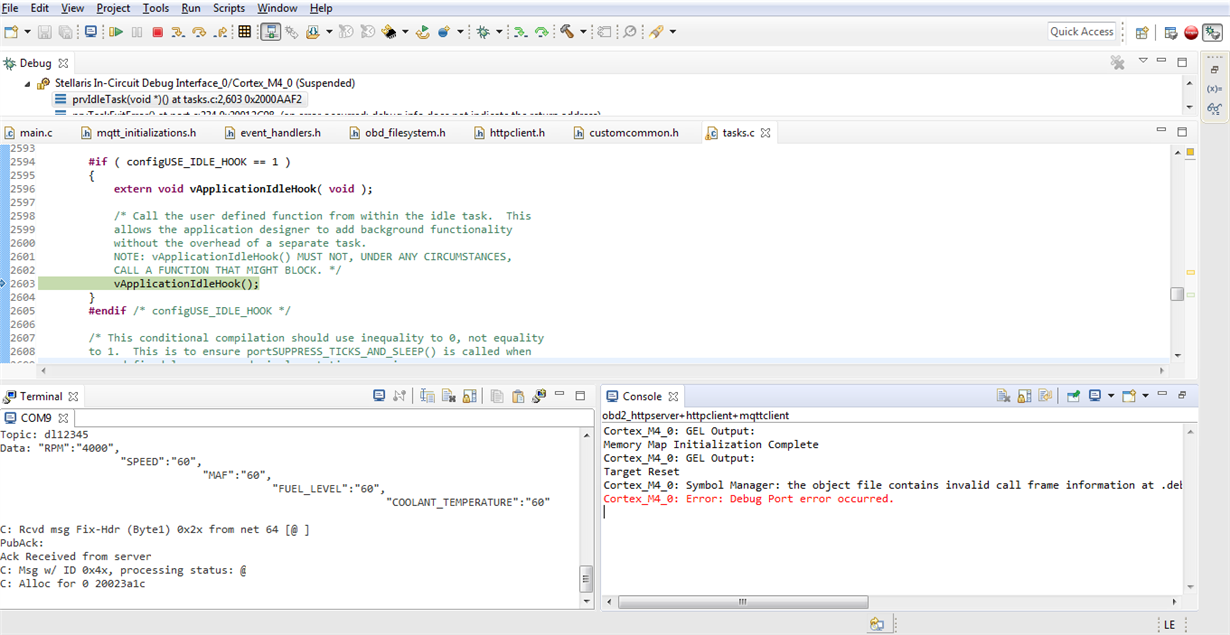Image resolution: width=1230 pixels, height=635 pixels.
Task: Toggle the highlighted debug toolbar monitor button
Action: [x=270, y=32]
